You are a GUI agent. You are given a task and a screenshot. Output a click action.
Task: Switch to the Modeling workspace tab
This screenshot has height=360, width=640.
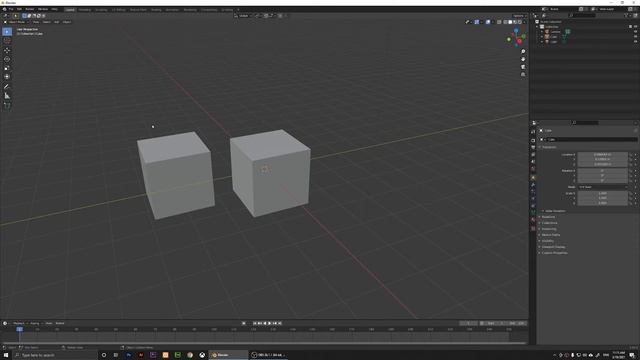[x=85, y=9]
